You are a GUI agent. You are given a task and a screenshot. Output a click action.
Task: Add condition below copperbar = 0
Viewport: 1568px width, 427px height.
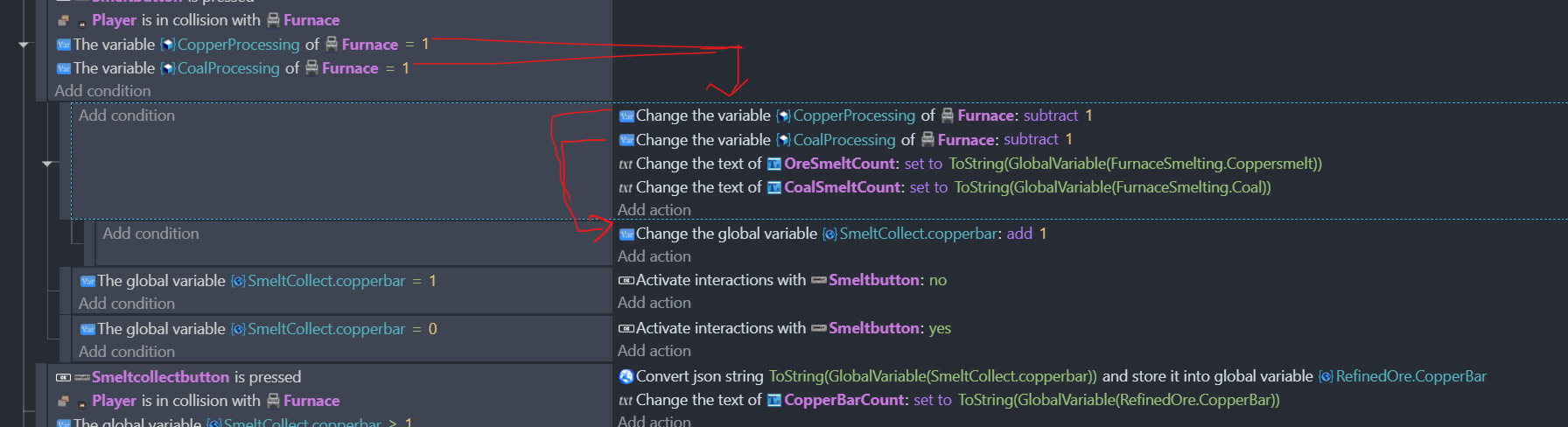pyautogui.click(x=127, y=352)
